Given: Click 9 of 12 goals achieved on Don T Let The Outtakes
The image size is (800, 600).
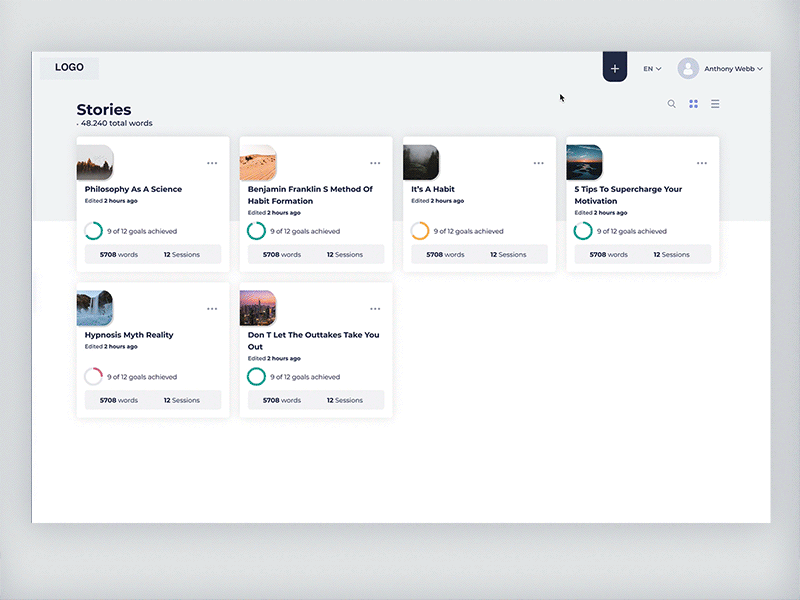Looking at the screenshot, I should [x=304, y=377].
